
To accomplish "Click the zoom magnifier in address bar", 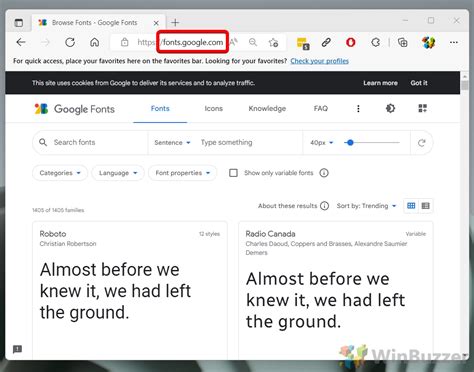I will 253,42.
